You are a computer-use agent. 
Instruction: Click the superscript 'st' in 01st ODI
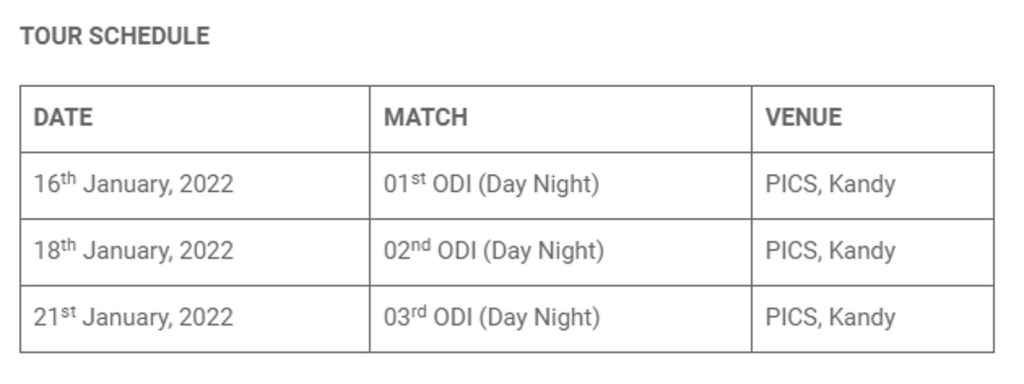[418, 179]
